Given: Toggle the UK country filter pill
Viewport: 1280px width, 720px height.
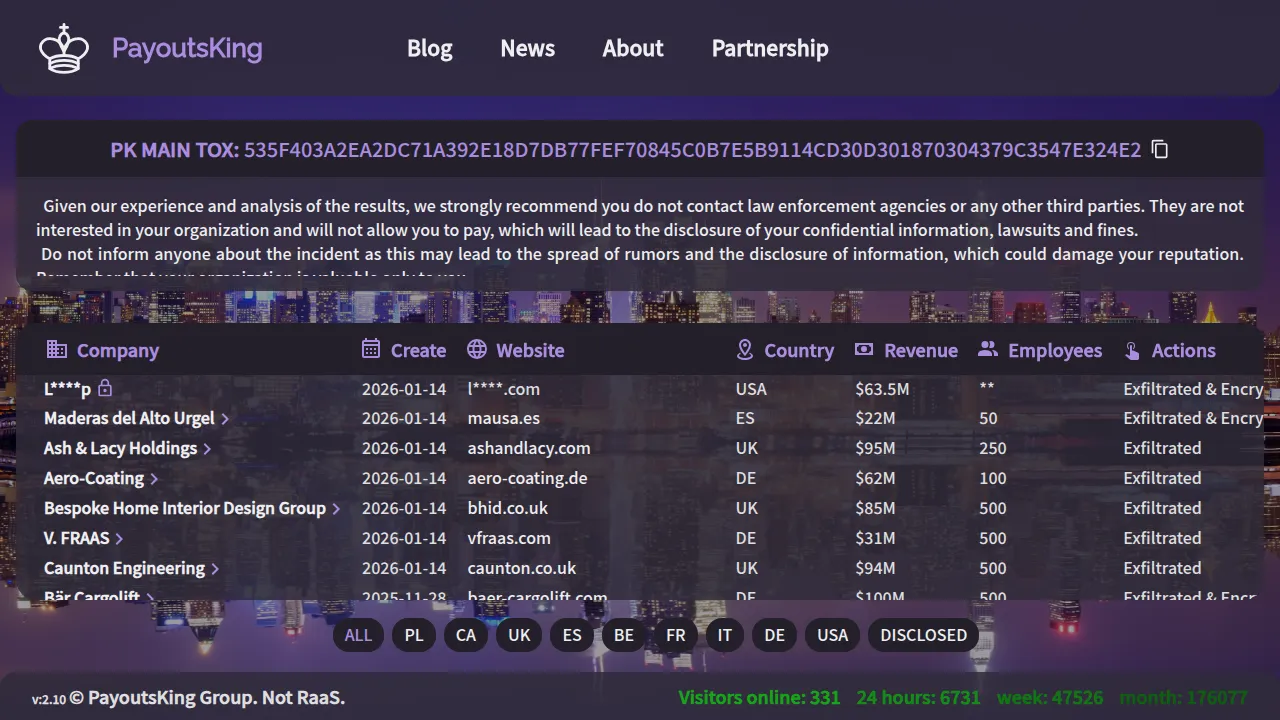Looking at the screenshot, I should click(519, 635).
